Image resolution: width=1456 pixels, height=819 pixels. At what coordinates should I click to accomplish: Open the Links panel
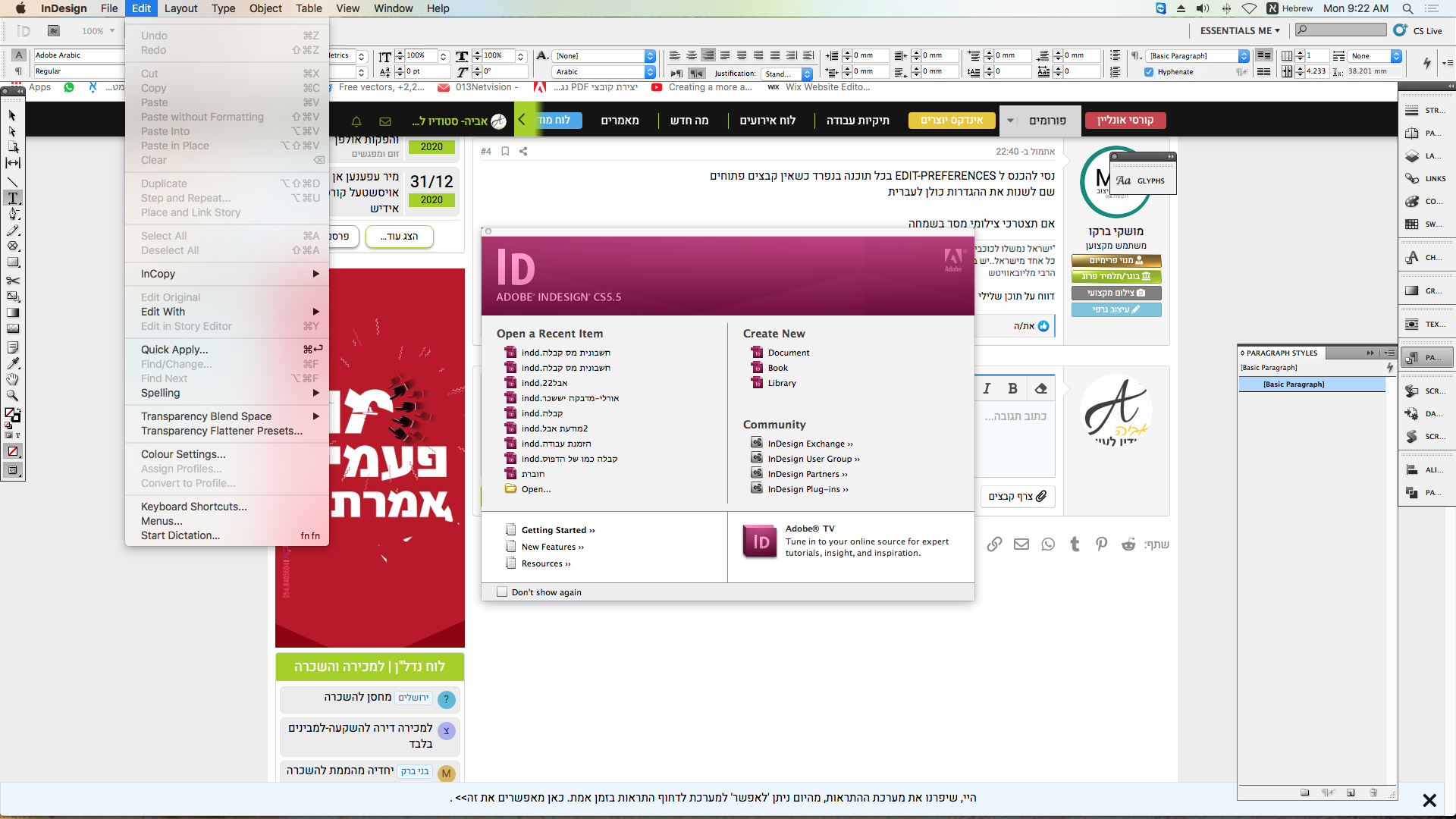1412,178
